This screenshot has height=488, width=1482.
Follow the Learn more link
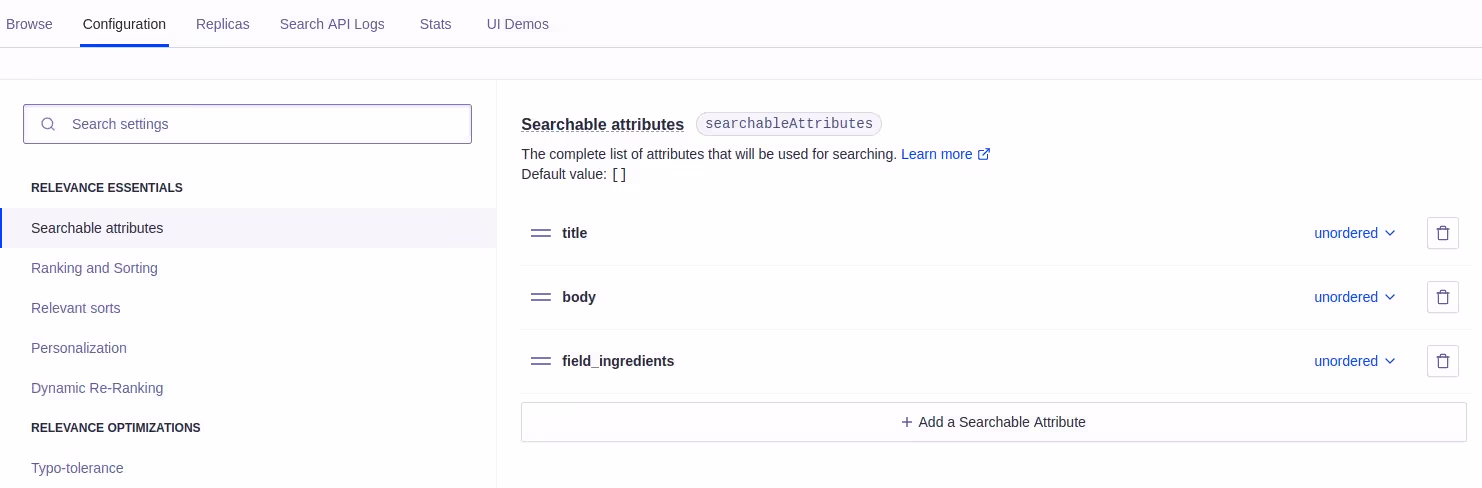point(937,154)
